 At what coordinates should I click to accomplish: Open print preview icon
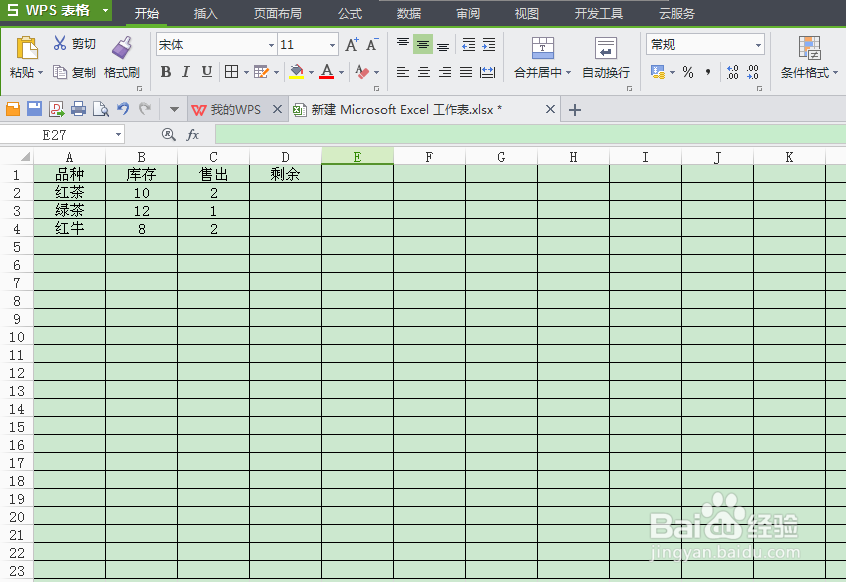point(101,109)
